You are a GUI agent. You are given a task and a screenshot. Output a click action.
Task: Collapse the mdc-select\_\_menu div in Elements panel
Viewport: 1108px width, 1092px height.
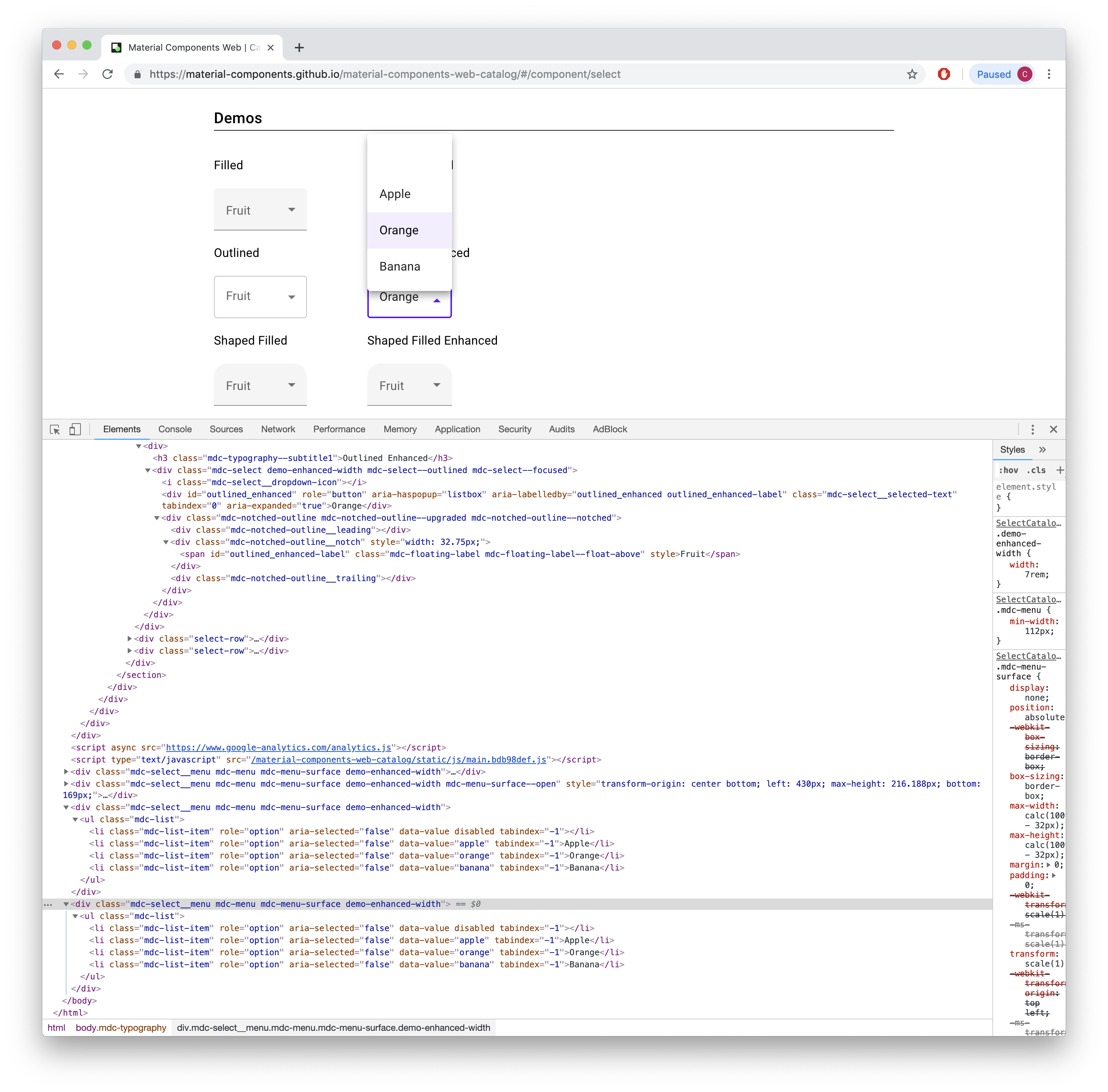click(x=67, y=807)
